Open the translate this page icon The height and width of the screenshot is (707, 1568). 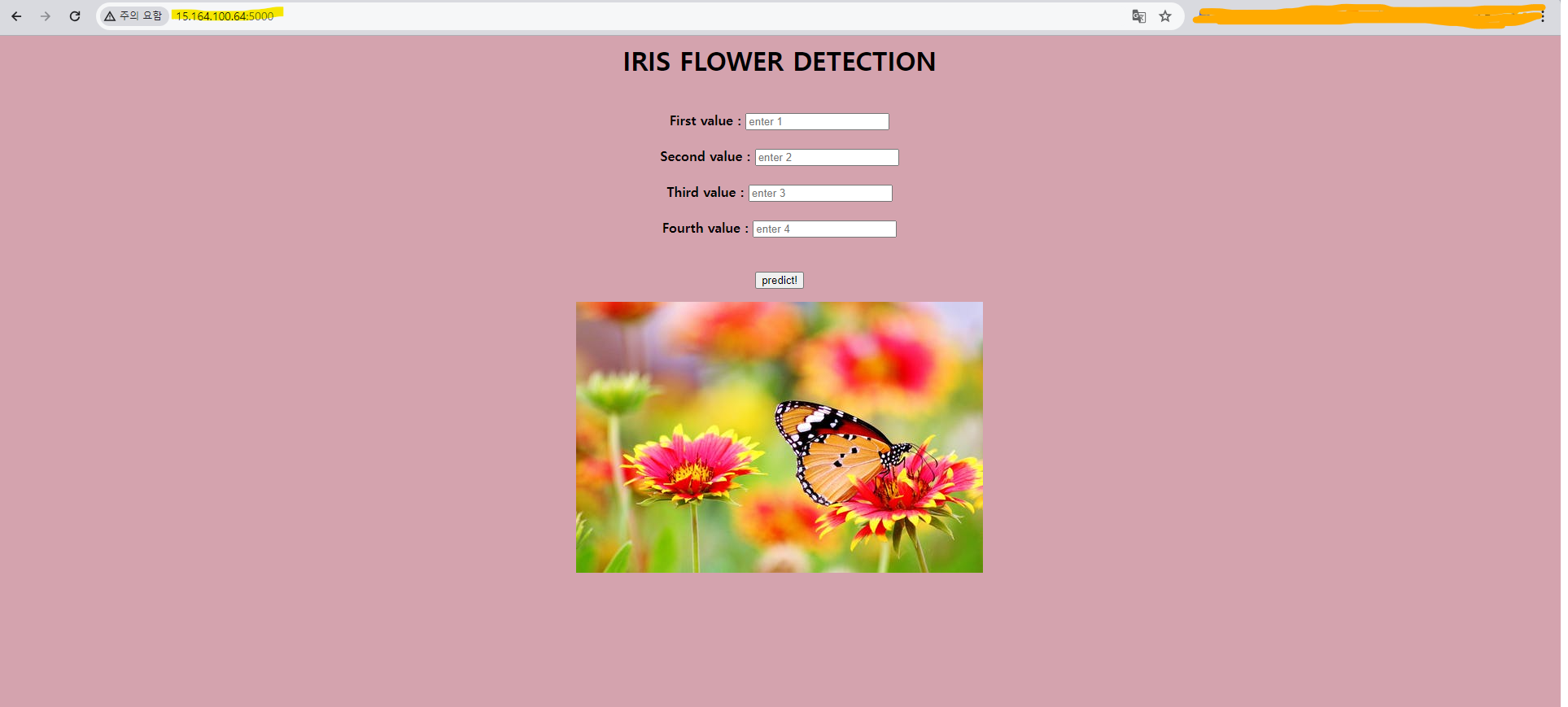1139,16
